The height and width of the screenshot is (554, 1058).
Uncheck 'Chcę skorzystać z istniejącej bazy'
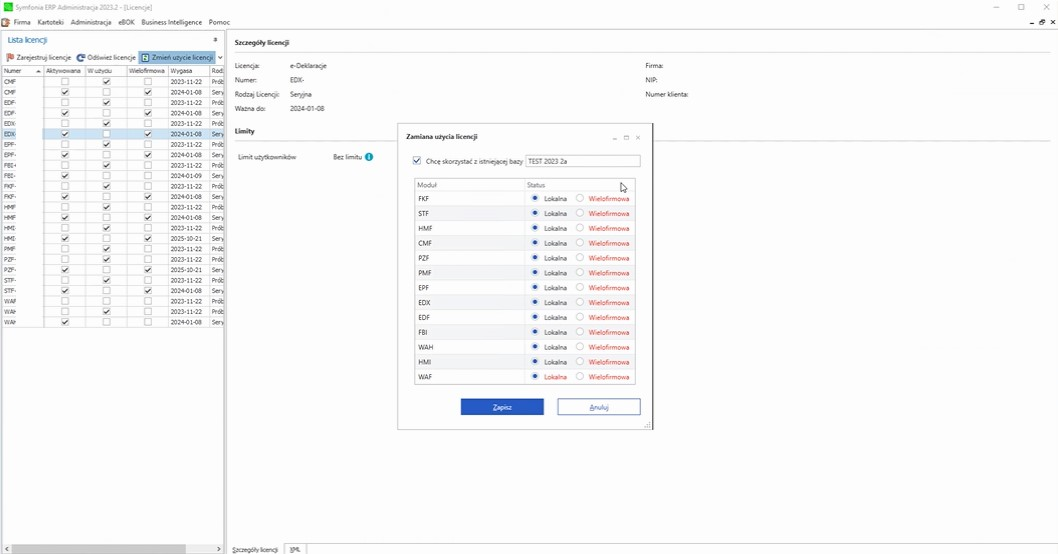417,160
